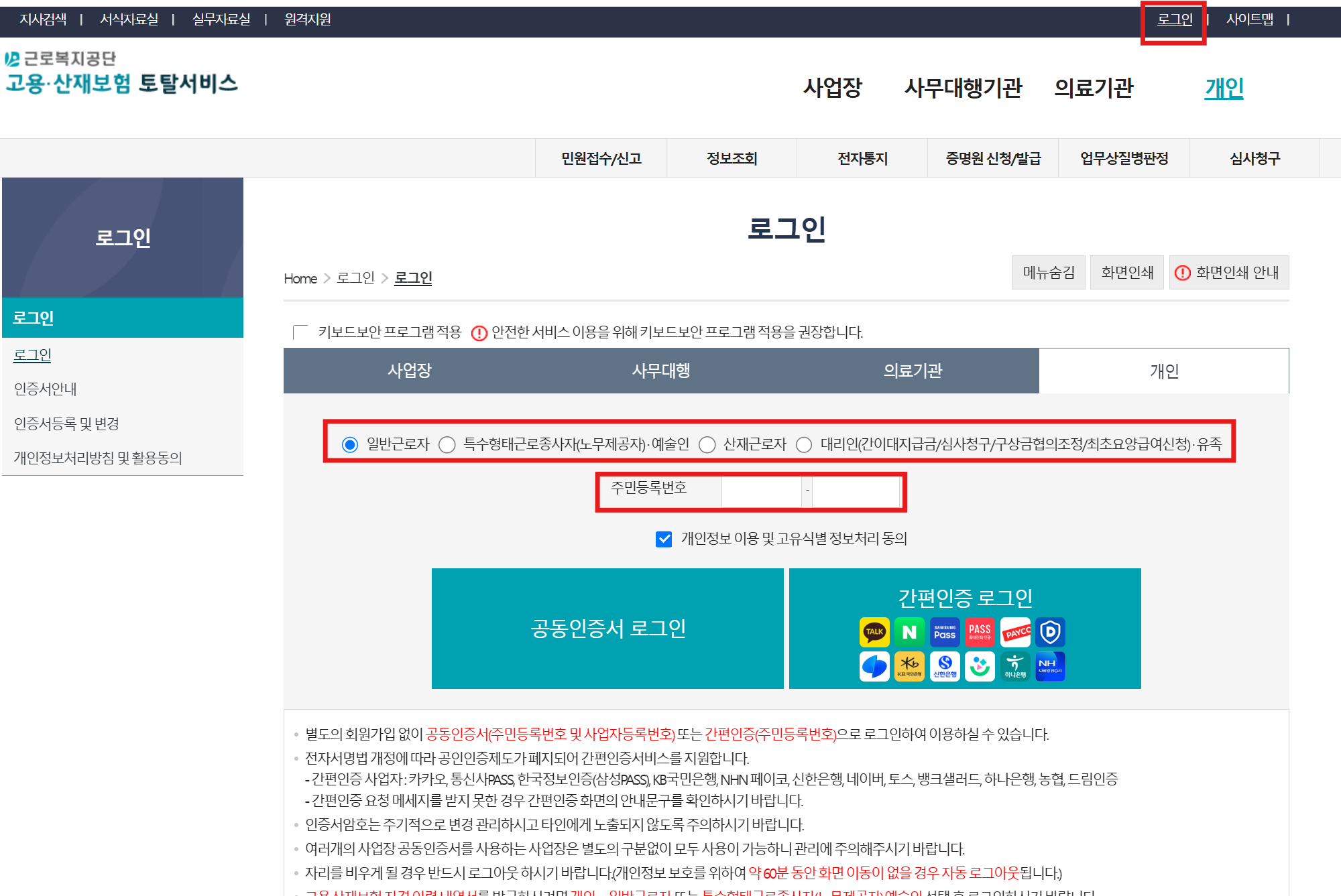Screen dimensions: 1341x896
Task: Switch to the 개인 login tab
Action: point(1164,371)
